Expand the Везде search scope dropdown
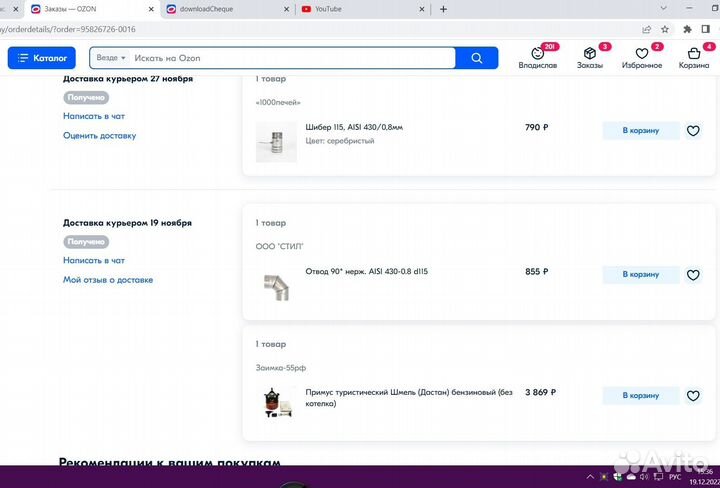The width and height of the screenshot is (720, 488). tap(111, 58)
